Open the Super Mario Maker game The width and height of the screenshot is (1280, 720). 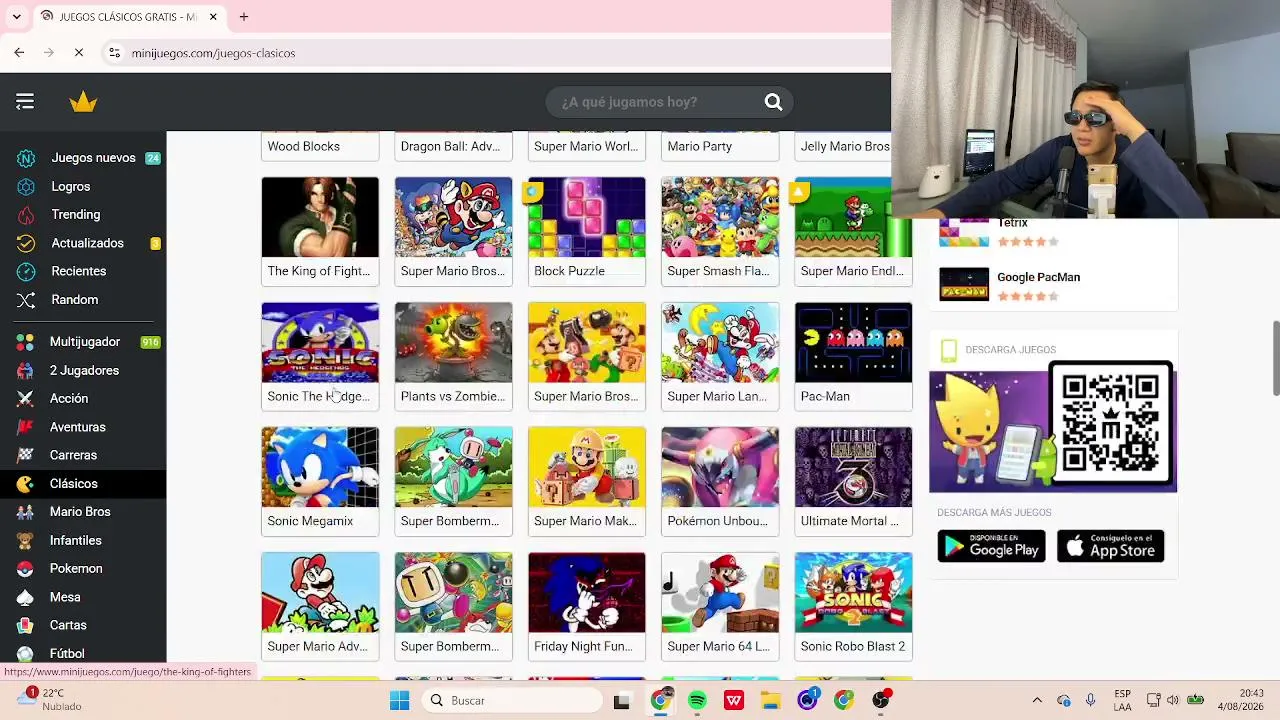tap(587, 481)
